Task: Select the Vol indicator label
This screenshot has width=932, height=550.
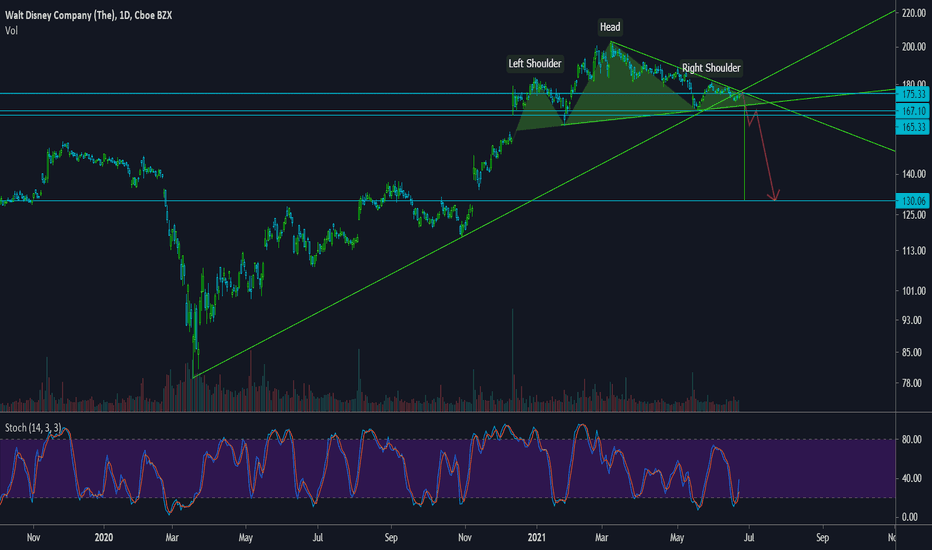Action: tap(11, 30)
